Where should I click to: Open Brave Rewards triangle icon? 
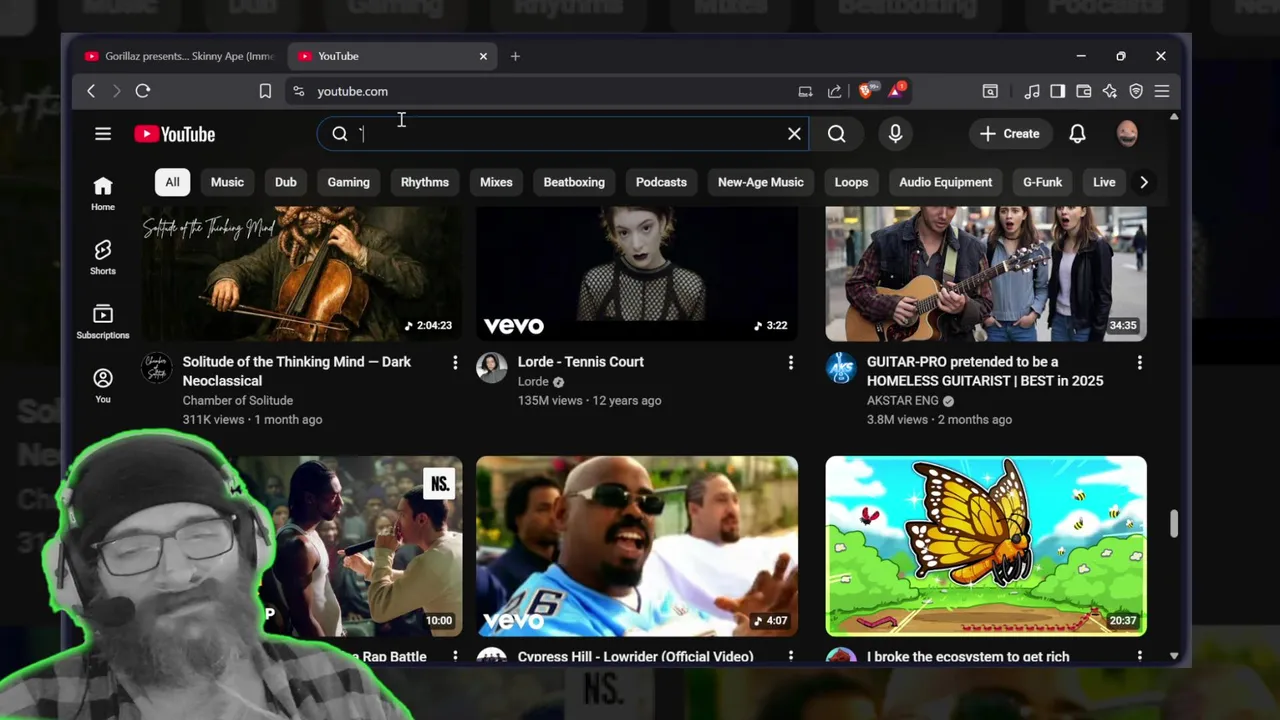[897, 91]
